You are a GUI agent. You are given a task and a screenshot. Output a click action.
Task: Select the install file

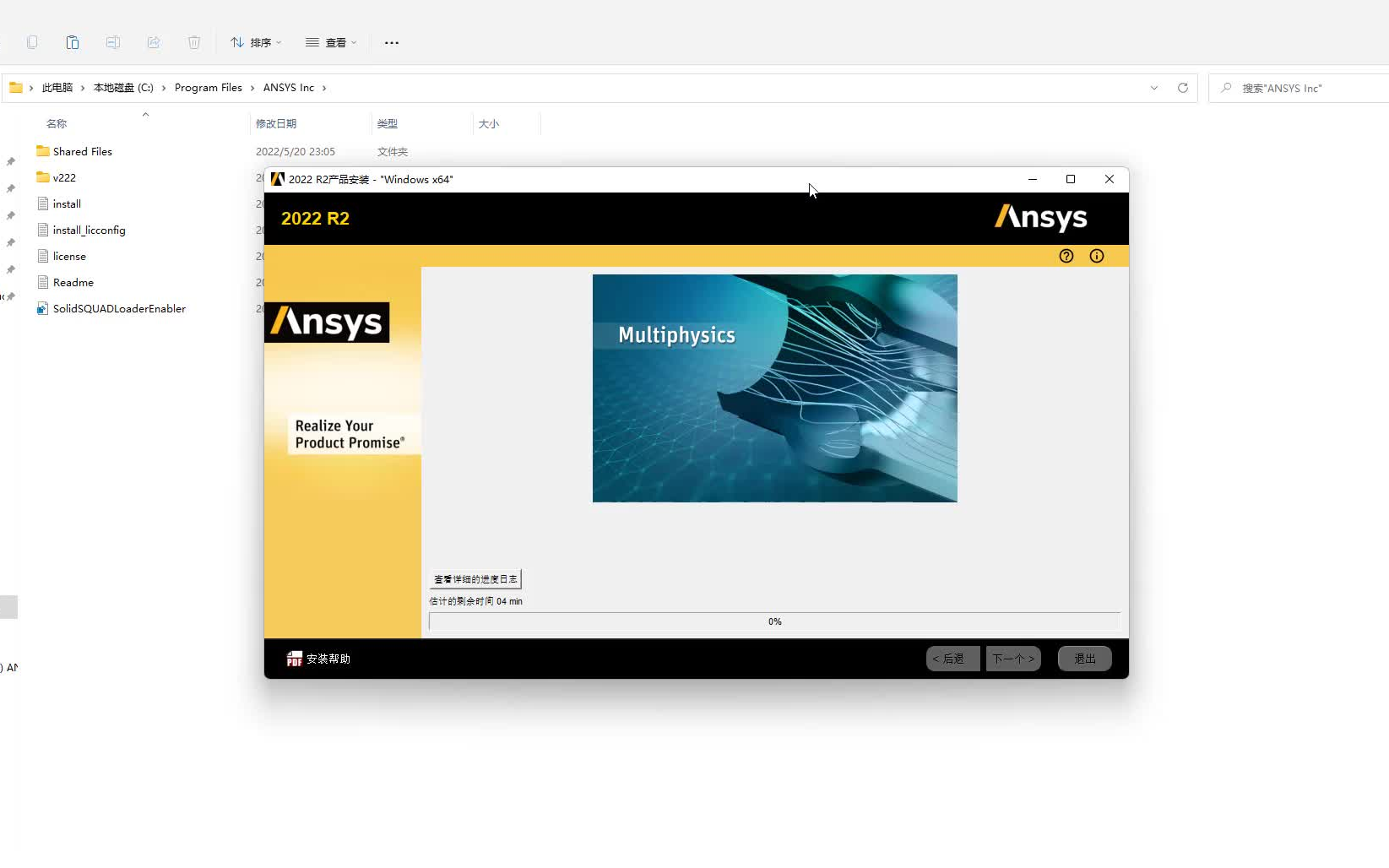[67, 204]
